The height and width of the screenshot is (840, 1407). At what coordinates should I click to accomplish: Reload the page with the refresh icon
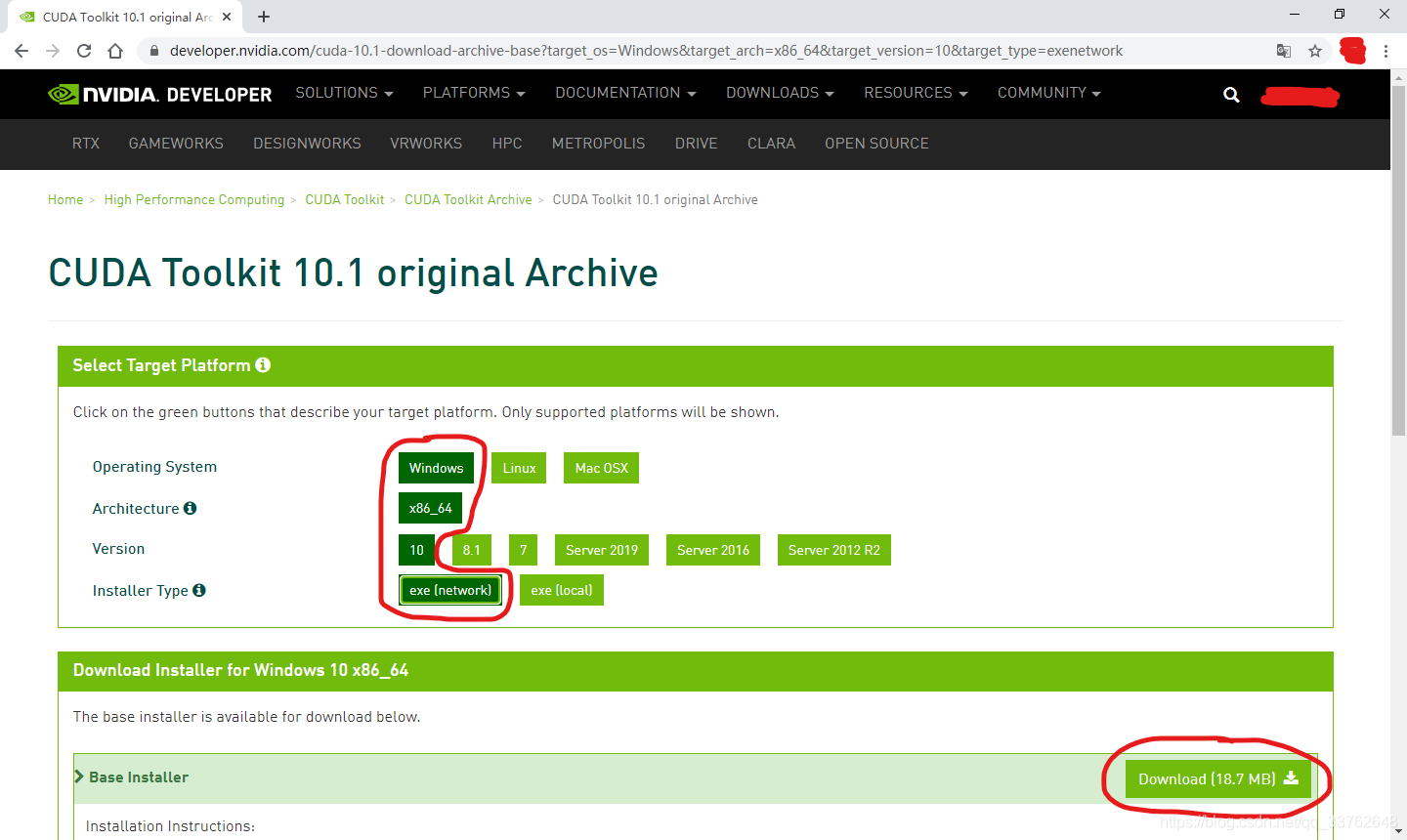tap(84, 51)
